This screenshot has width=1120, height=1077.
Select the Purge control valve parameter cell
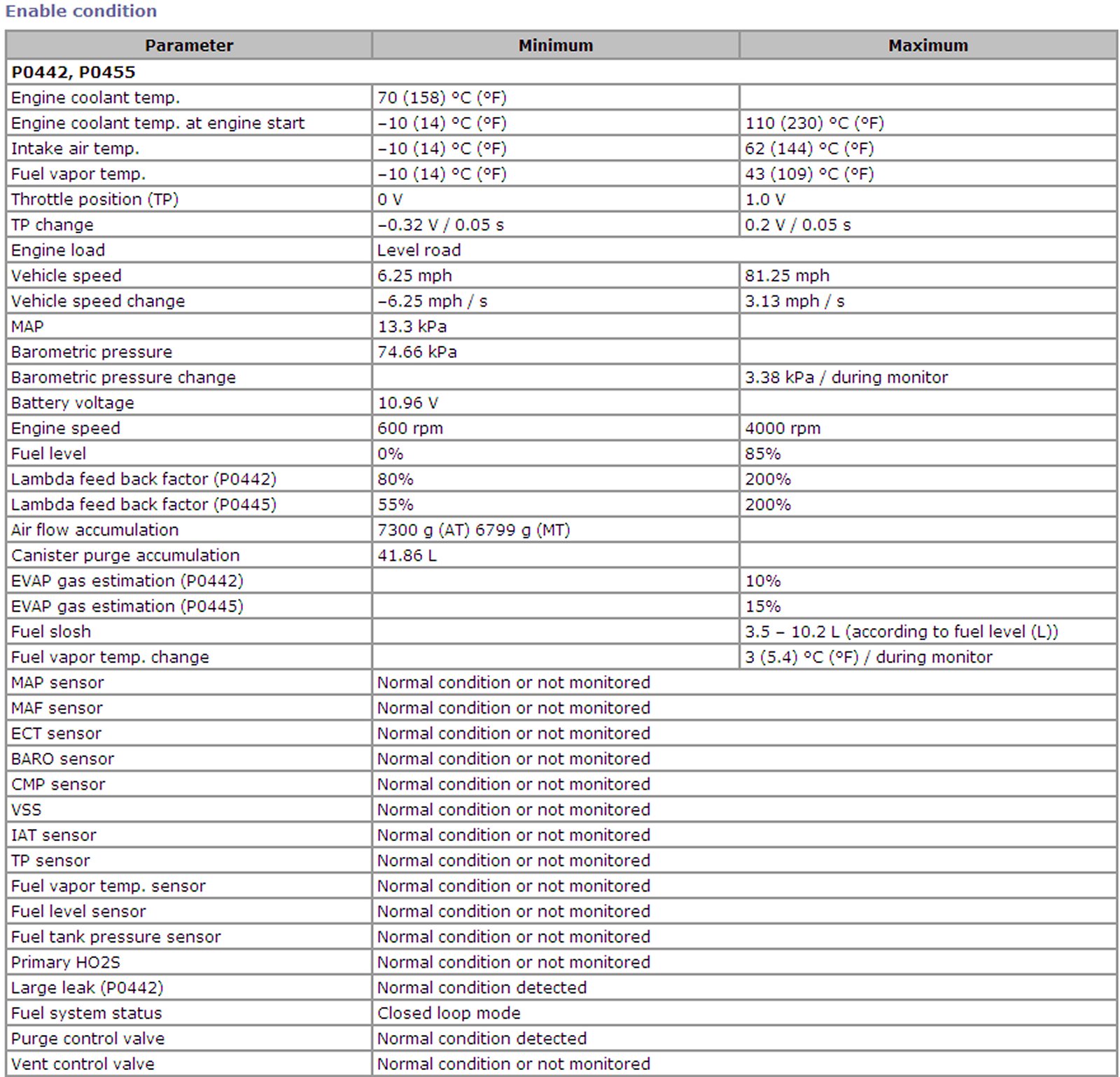coord(88,1038)
